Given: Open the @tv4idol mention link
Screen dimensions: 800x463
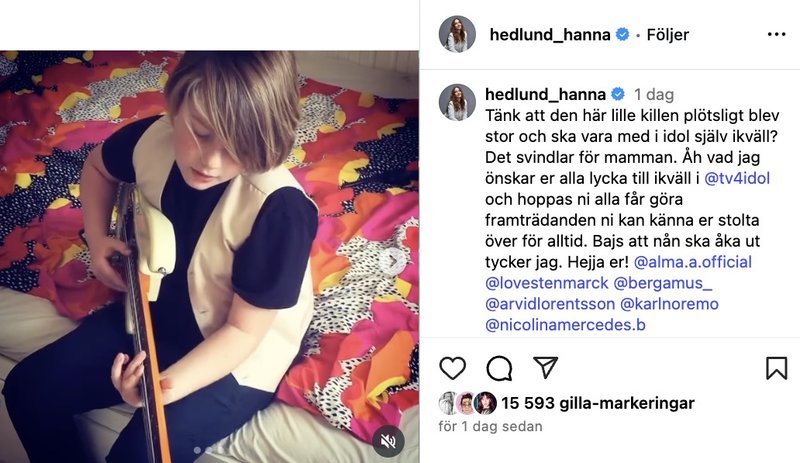Looking at the screenshot, I should 737,178.
